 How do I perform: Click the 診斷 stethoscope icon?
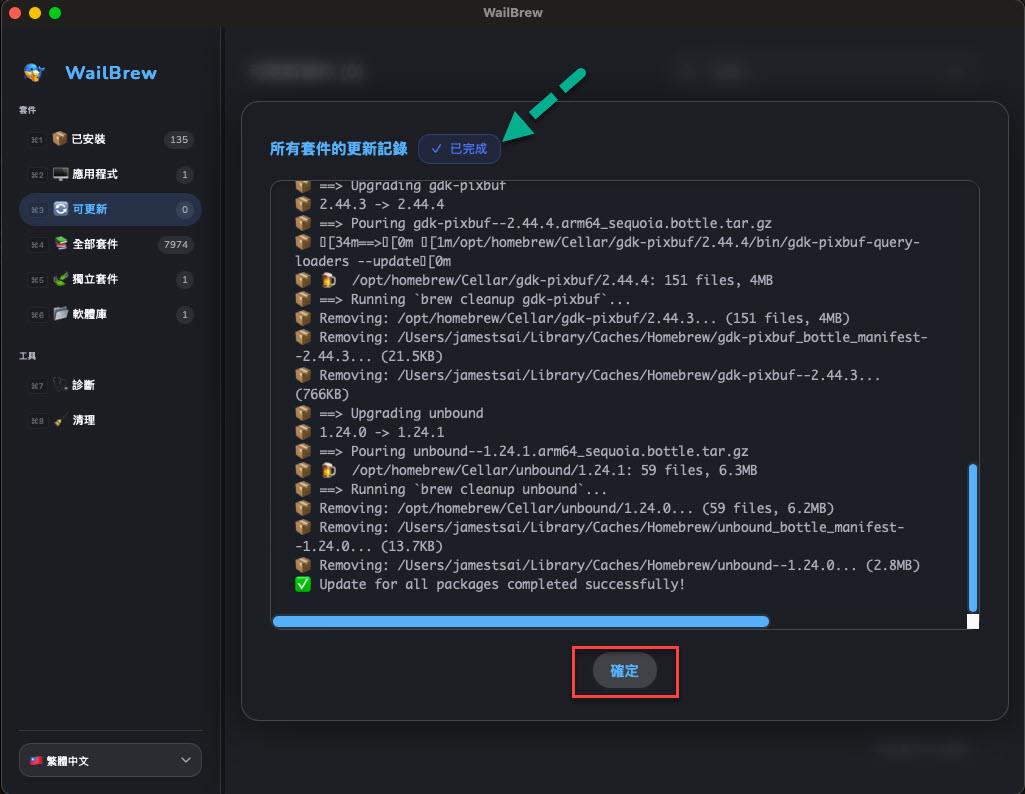click(60, 385)
